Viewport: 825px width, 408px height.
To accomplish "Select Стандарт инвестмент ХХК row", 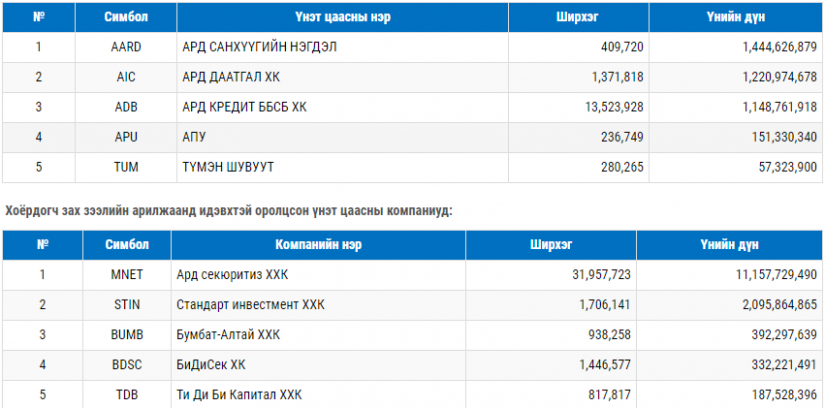I will coord(412,305).
